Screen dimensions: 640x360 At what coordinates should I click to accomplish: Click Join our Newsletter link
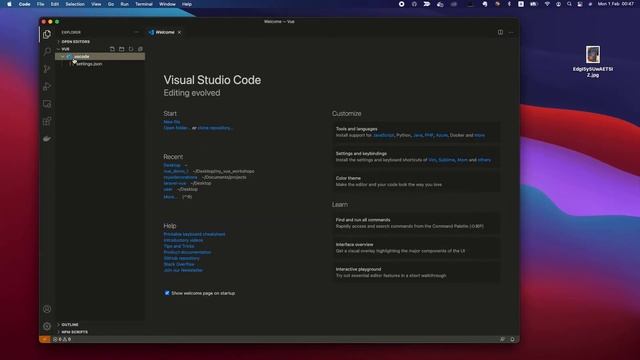183,270
